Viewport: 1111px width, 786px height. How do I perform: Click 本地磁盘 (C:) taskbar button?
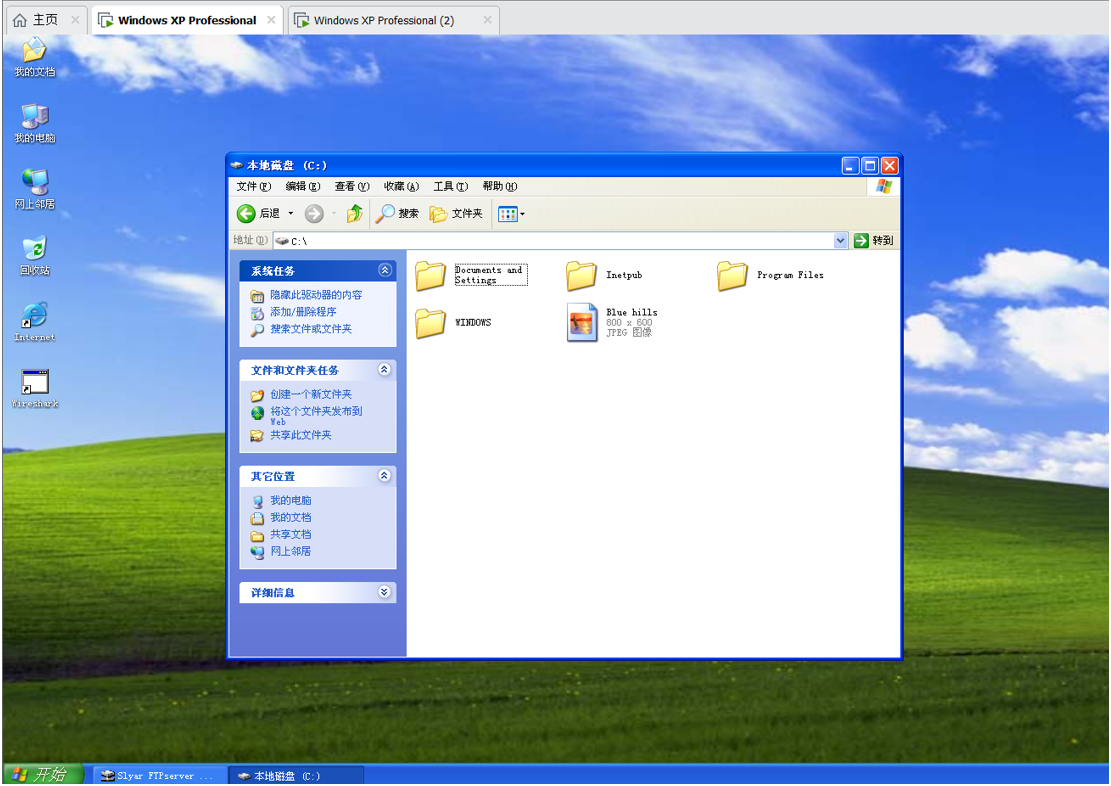297,775
